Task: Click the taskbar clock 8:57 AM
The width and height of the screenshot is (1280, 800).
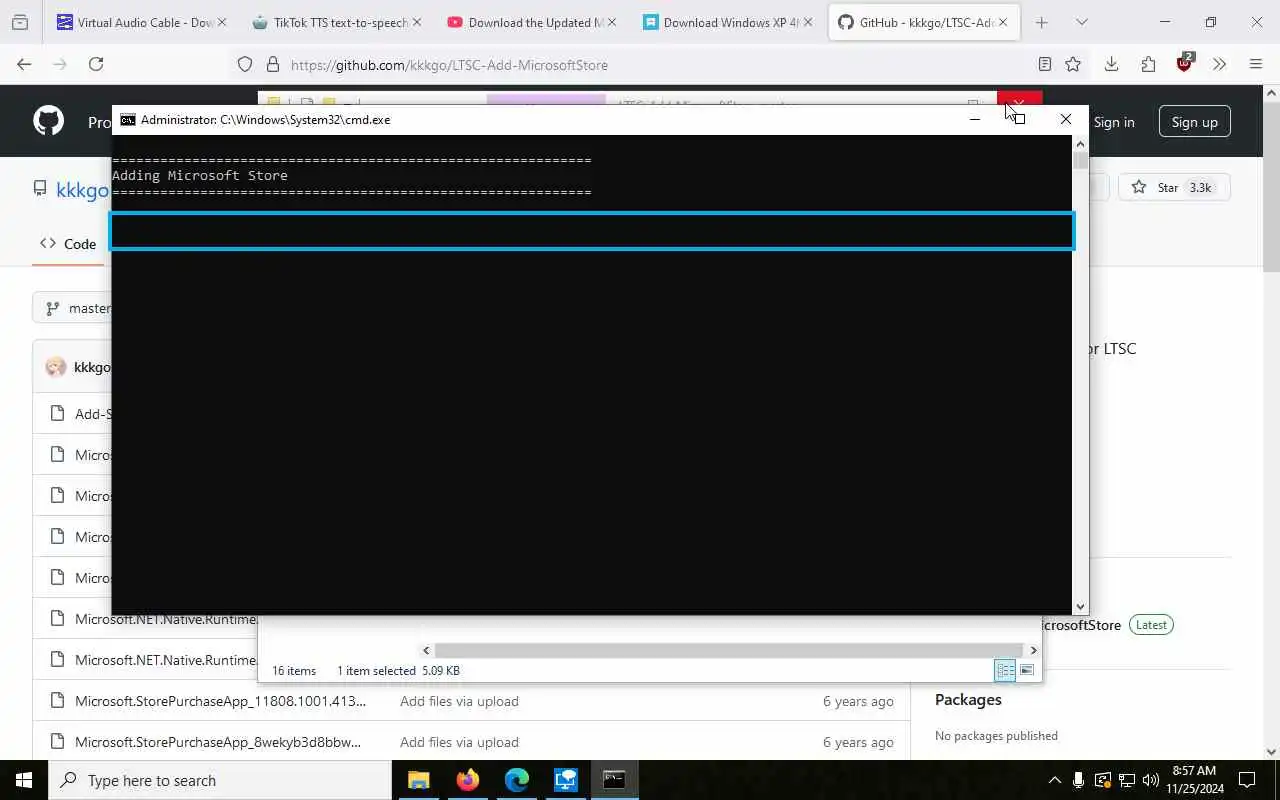Action: coord(1194,771)
